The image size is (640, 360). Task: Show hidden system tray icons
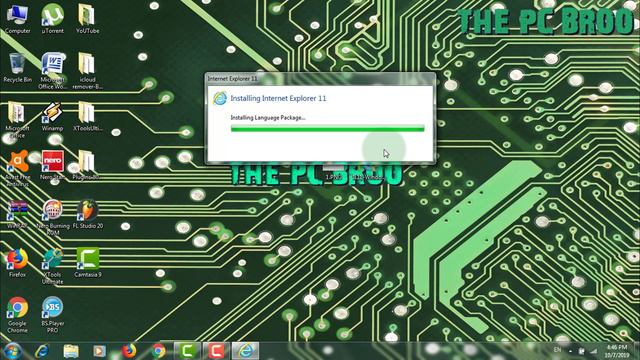click(571, 351)
